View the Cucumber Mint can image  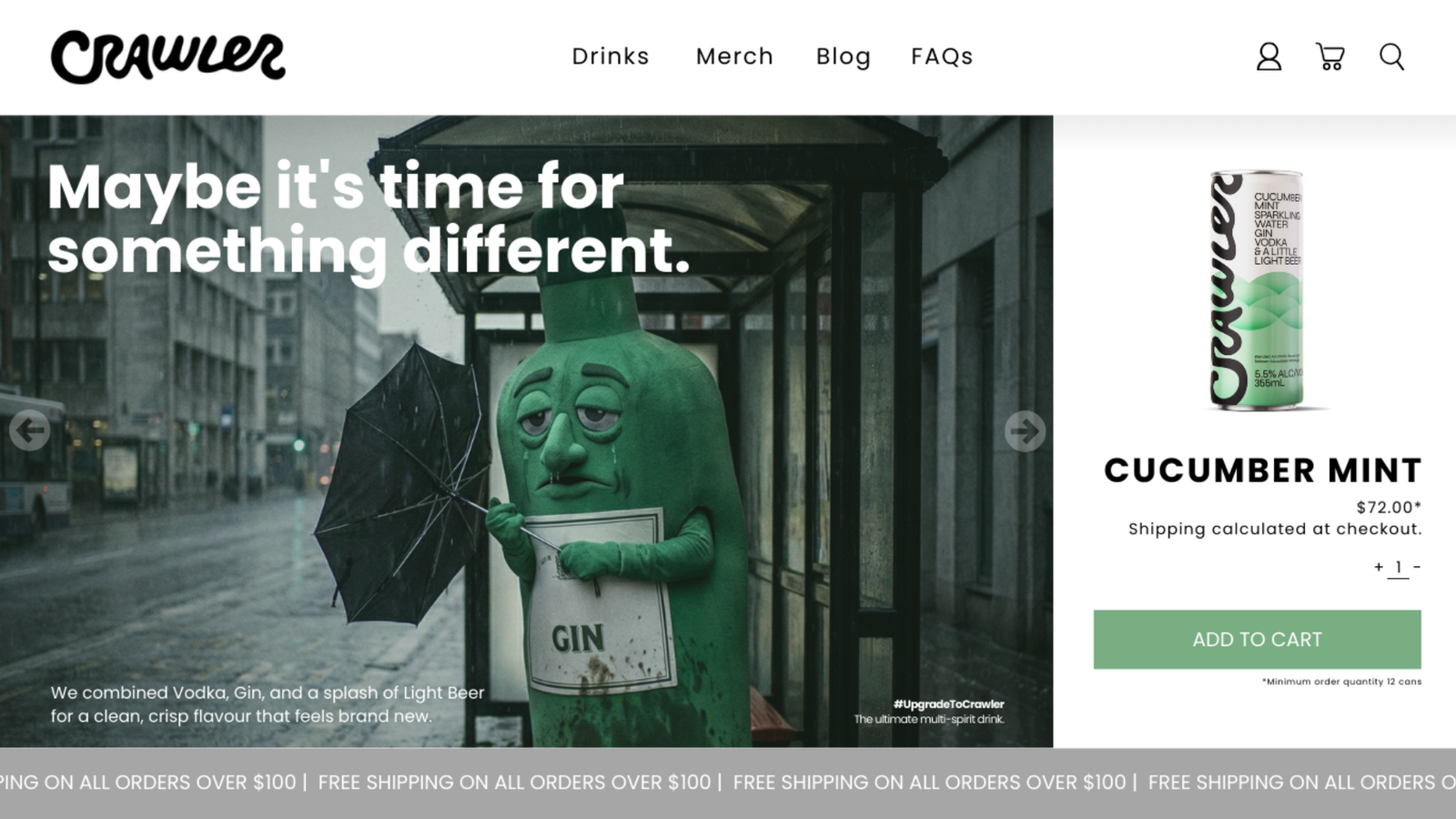[x=1257, y=290]
